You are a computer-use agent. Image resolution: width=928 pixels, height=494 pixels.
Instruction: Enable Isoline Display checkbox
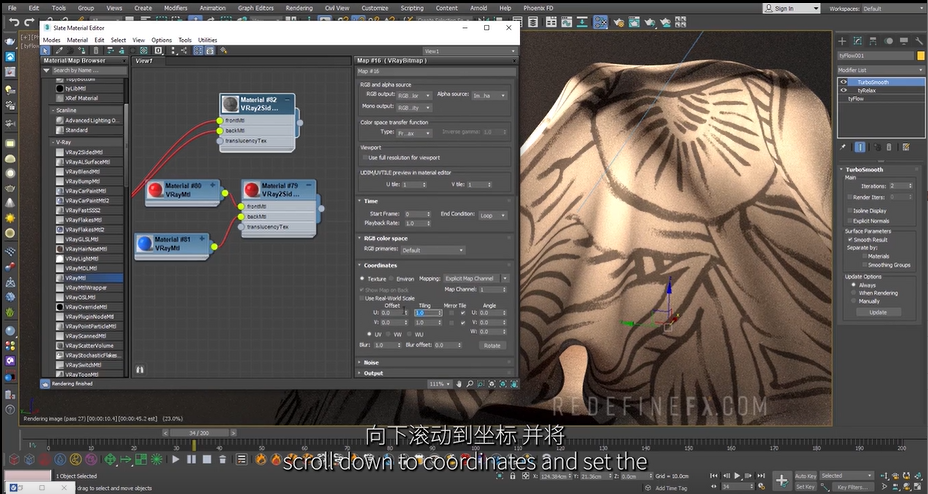[x=850, y=211]
